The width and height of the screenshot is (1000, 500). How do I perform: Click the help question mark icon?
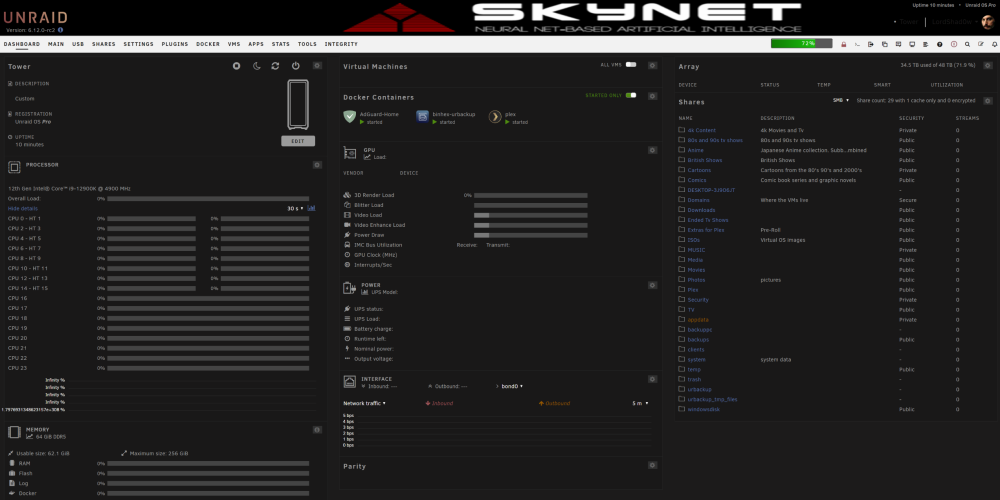coord(939,45)
